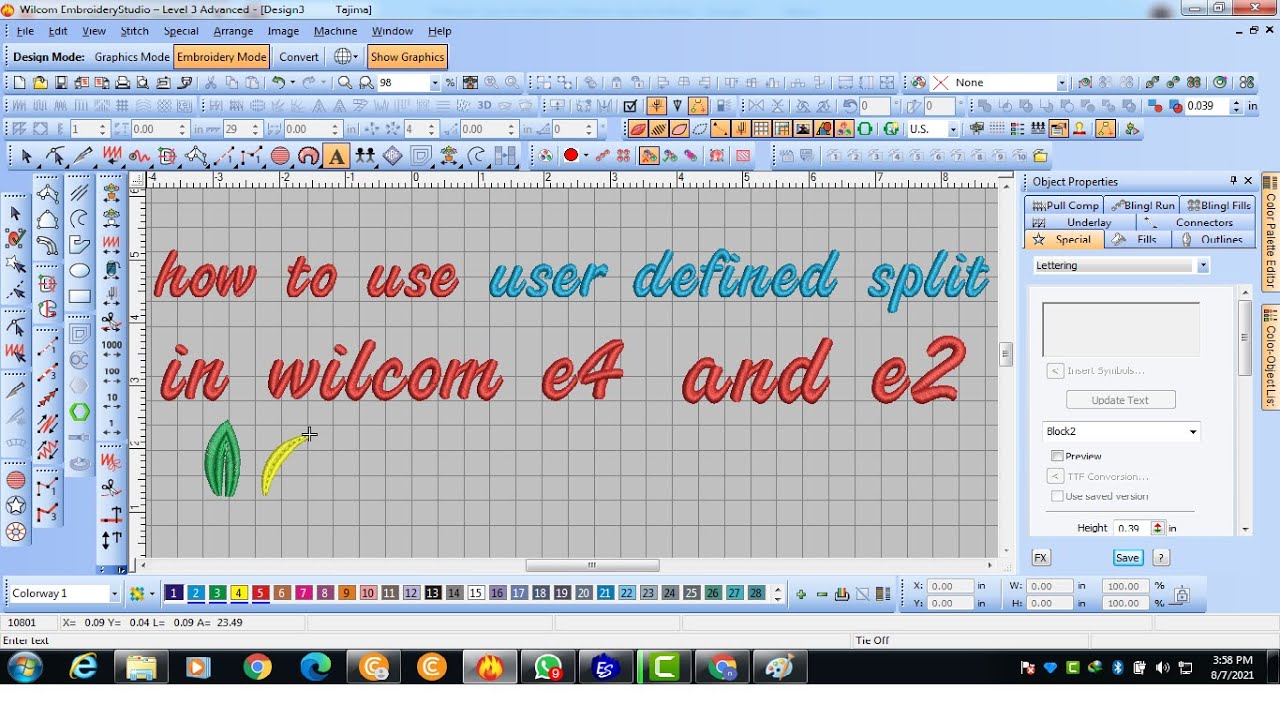
Task: Click the Monogramming people icon
Action: click(x=365, y=156)
